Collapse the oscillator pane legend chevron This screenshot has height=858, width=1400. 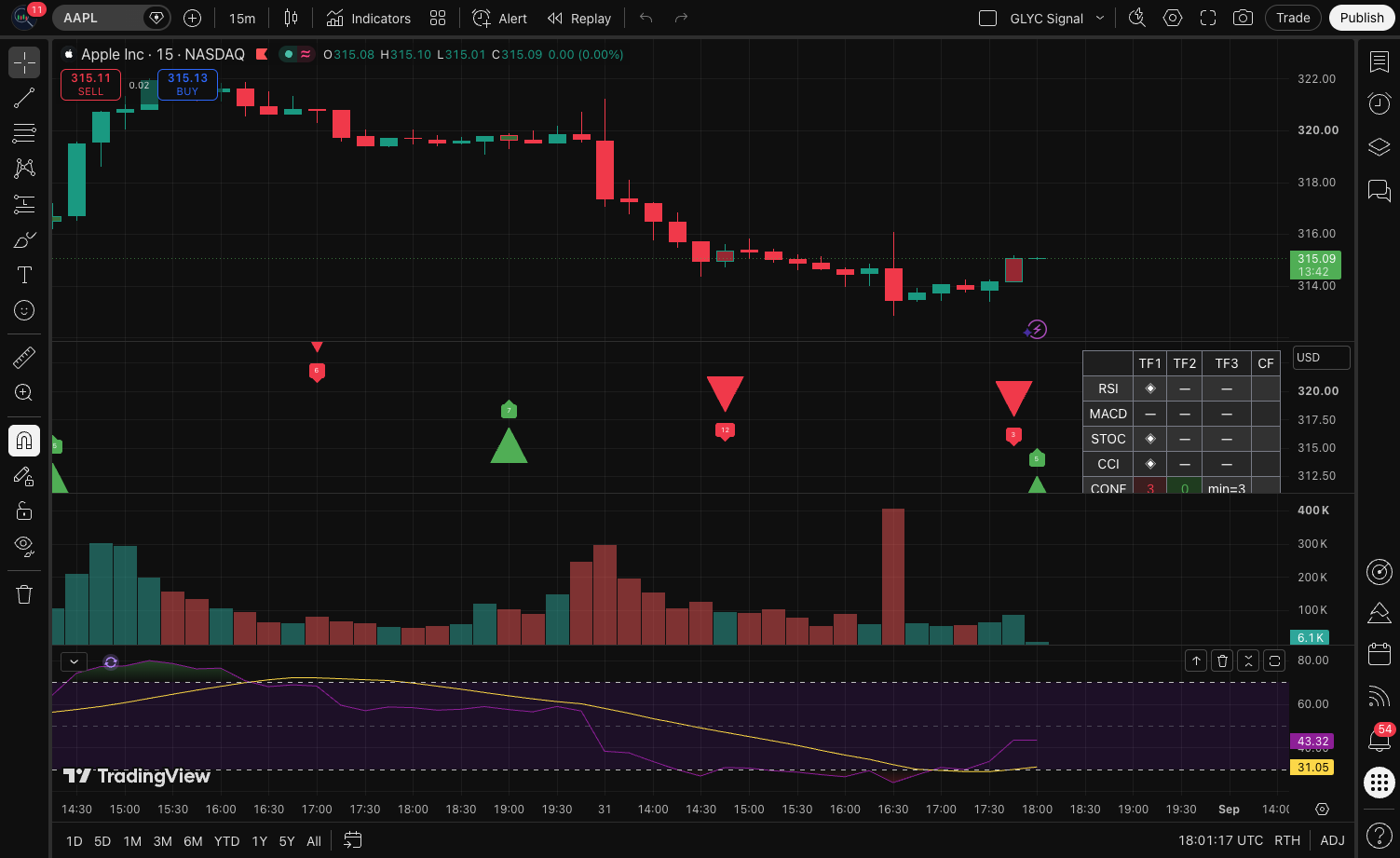pyautogui.click(x=74, y=661)
